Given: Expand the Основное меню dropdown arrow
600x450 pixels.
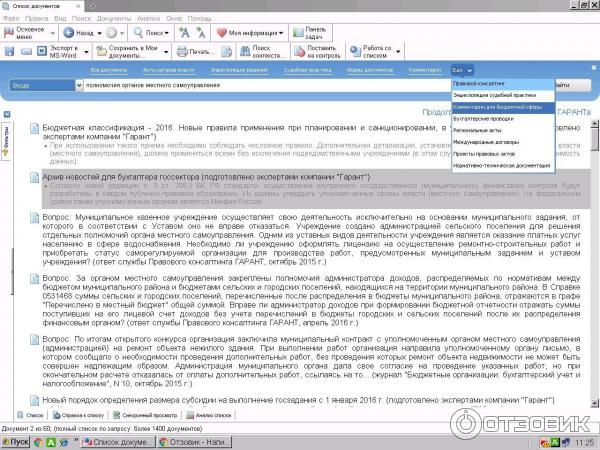Looking at the screenshot, I should (x=53, y=33).
